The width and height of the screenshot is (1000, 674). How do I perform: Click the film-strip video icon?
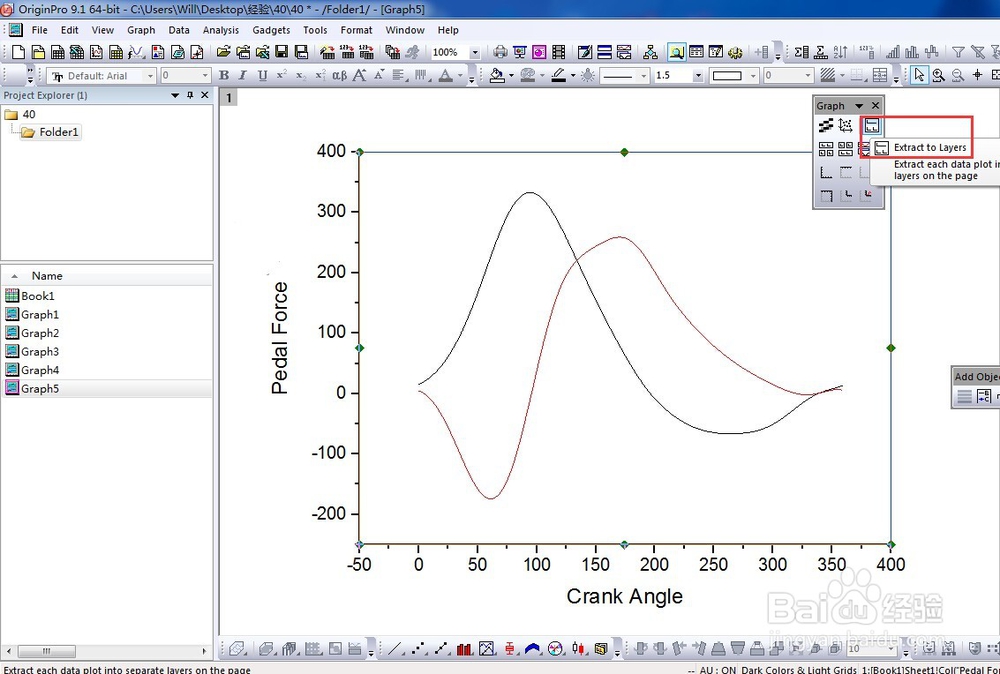tap(559, 52)
